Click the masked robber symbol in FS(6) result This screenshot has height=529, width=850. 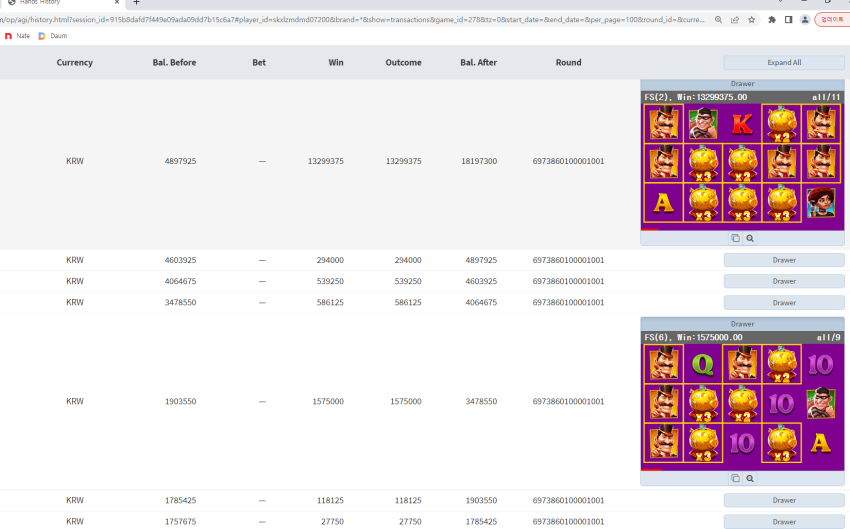[821, 403]
